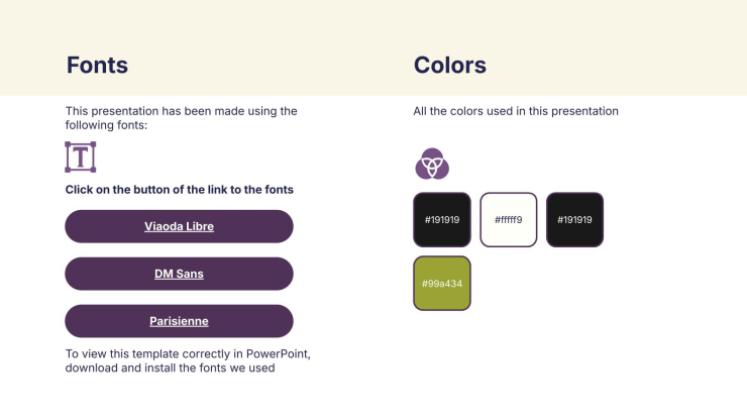Click the 'Fonts' heading
747x420 pixels.
click(97, 66)
